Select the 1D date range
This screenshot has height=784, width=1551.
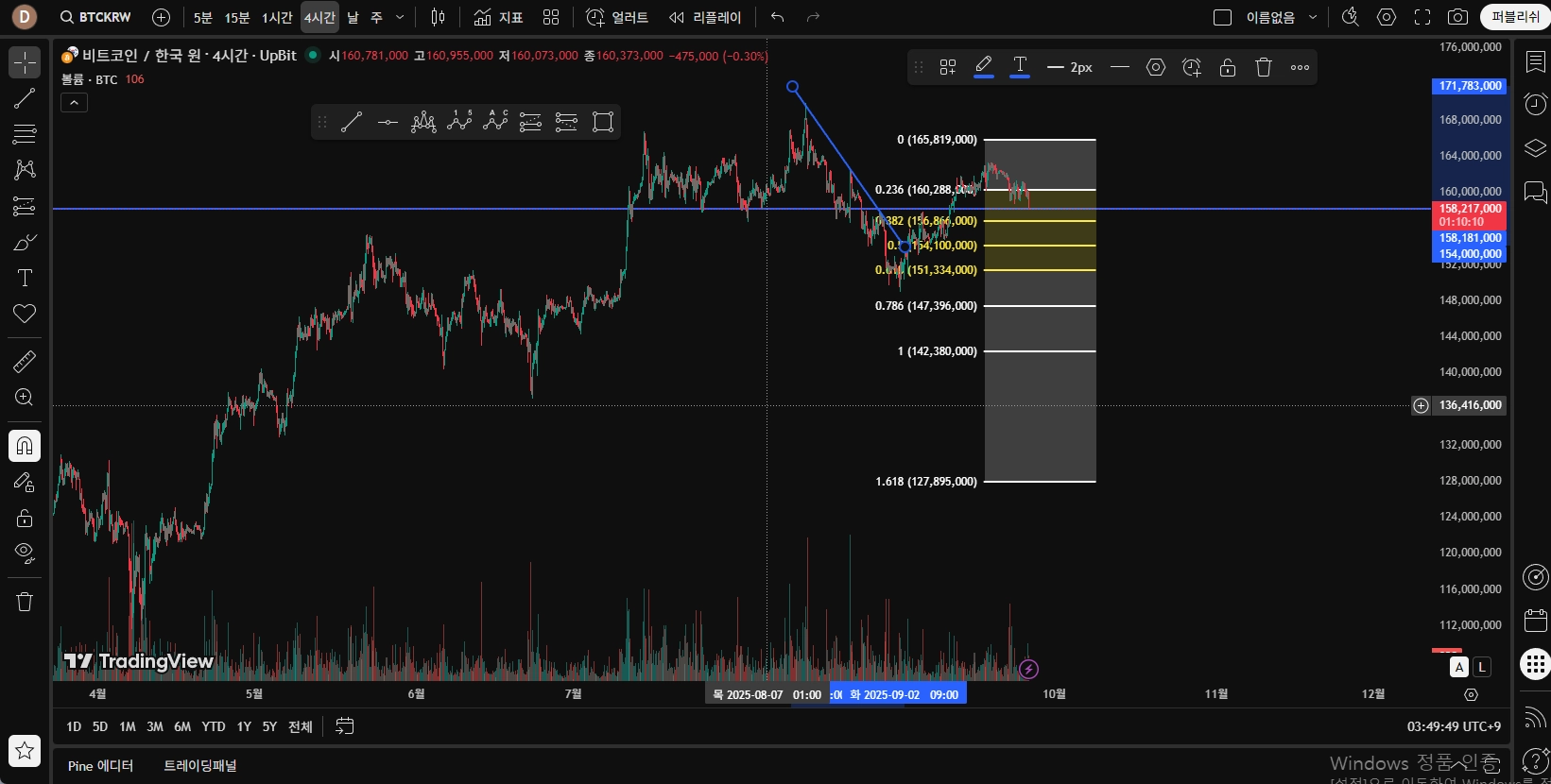pos(74,726)
